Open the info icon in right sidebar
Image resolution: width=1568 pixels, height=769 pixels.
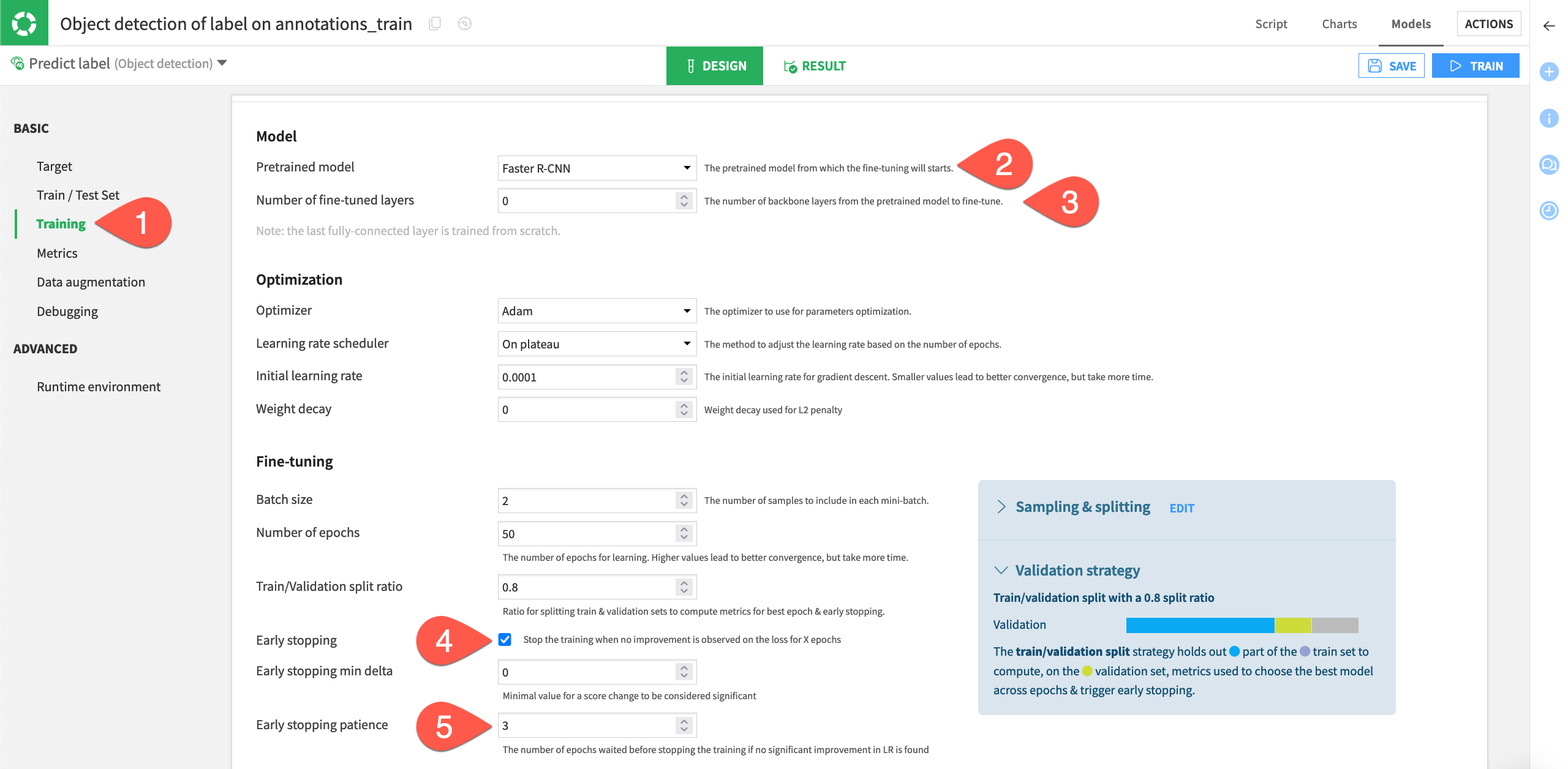(x=1549, y=118)
